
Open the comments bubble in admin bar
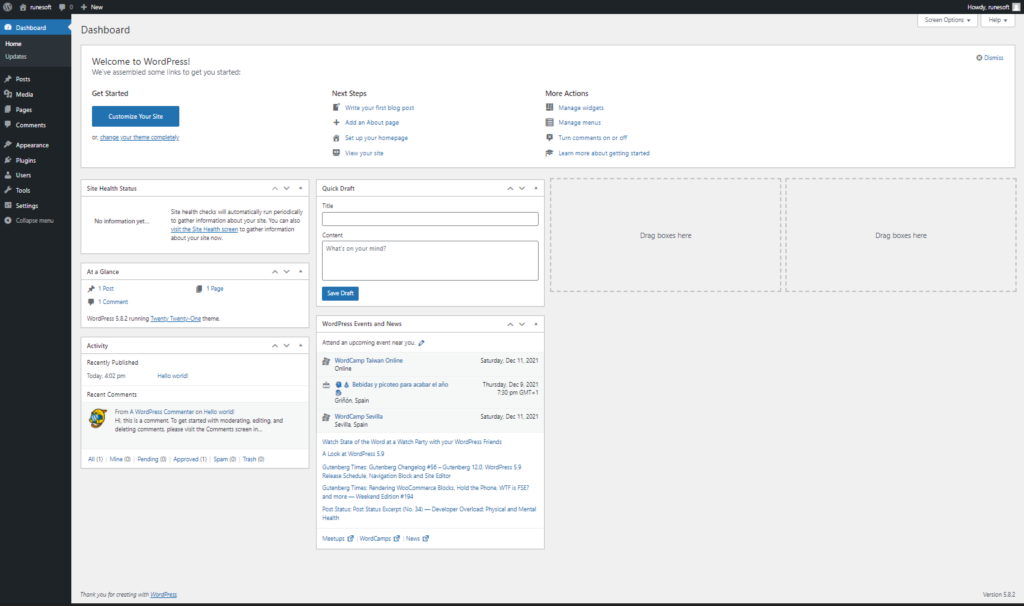coord(63,7)
